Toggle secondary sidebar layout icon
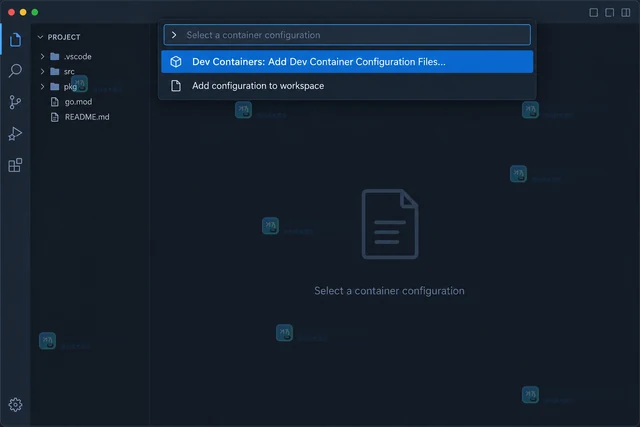 click(x=626, y=13)
